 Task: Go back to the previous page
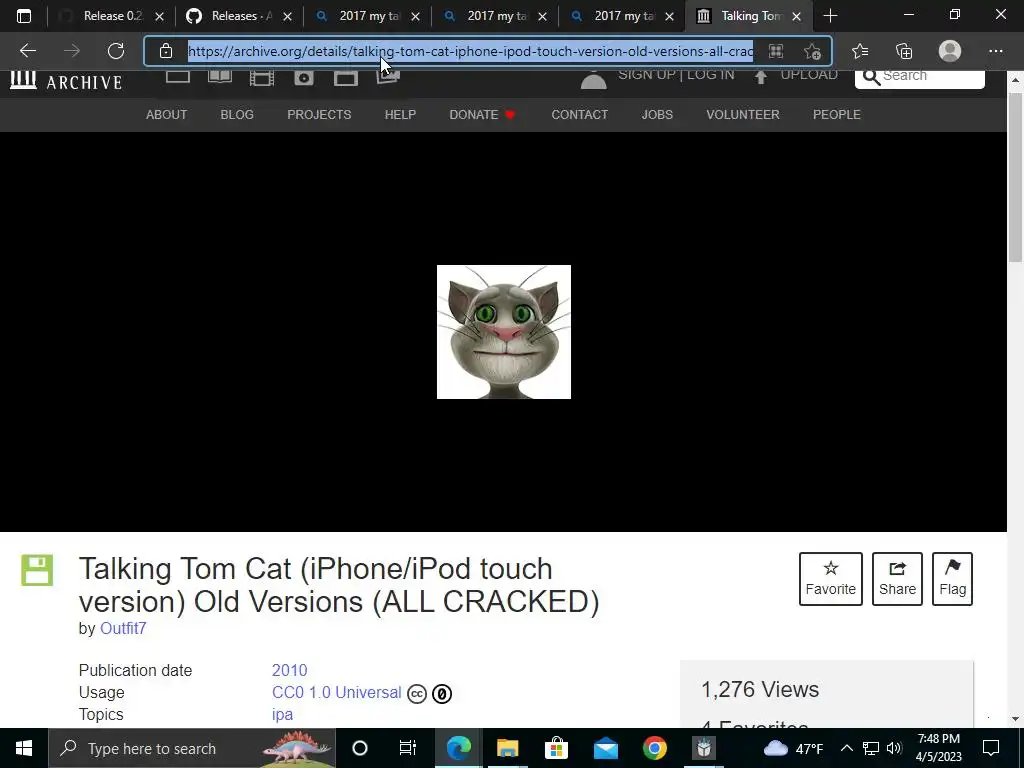pyautogui.click(x=27, y=51)
